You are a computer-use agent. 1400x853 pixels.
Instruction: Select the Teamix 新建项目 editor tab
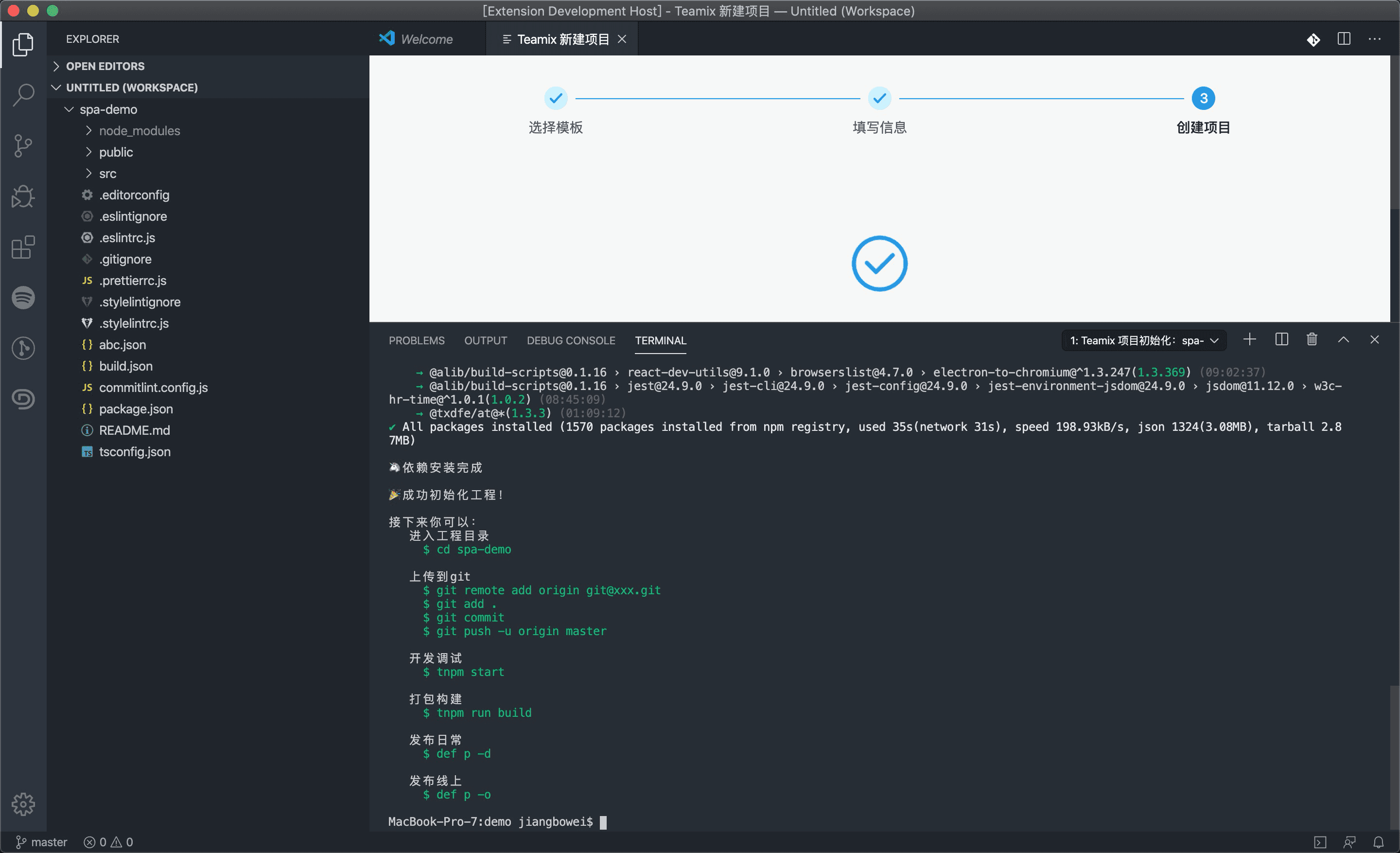[x=563, y=39]
